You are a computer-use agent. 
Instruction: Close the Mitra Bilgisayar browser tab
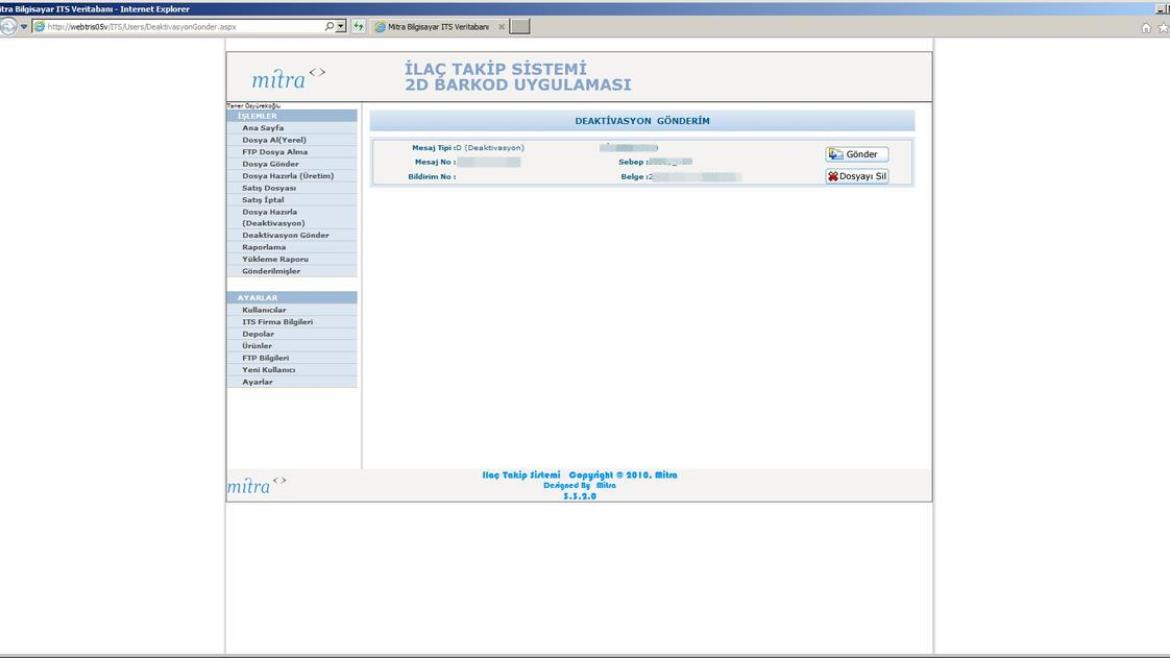pos(501,27)
